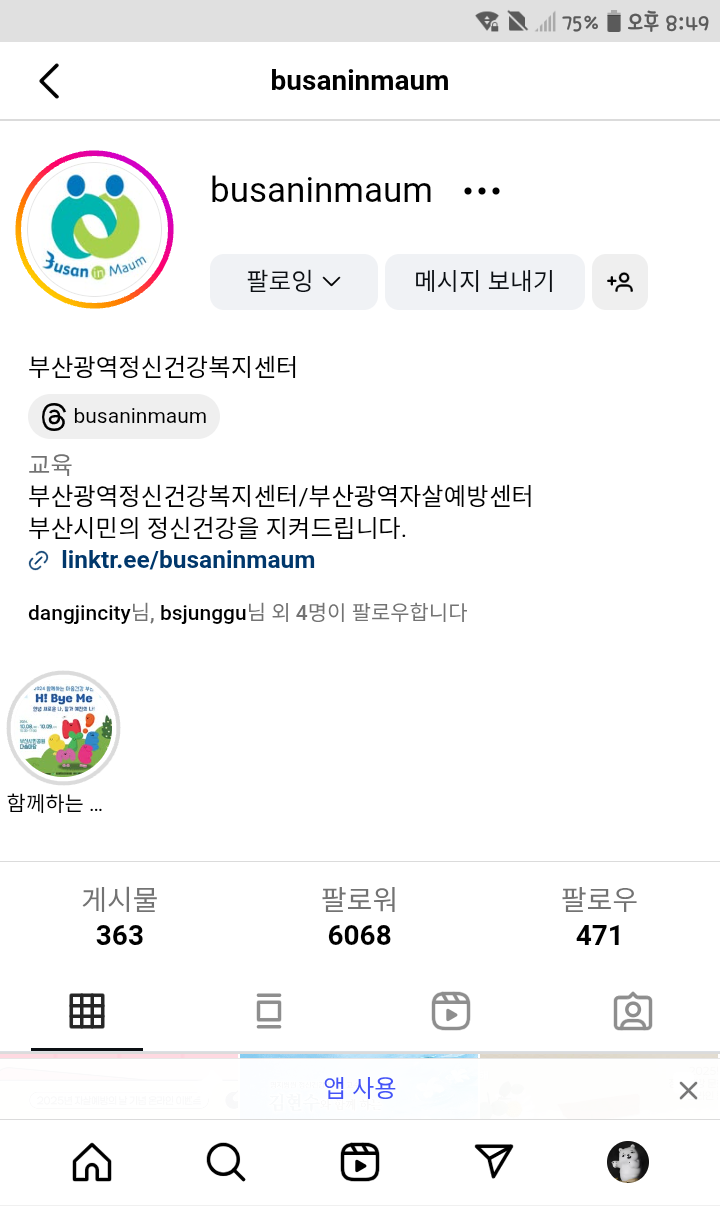Expand the 팔로잉 dropdown button
The image size is (720, 1206).
(294, 282)
